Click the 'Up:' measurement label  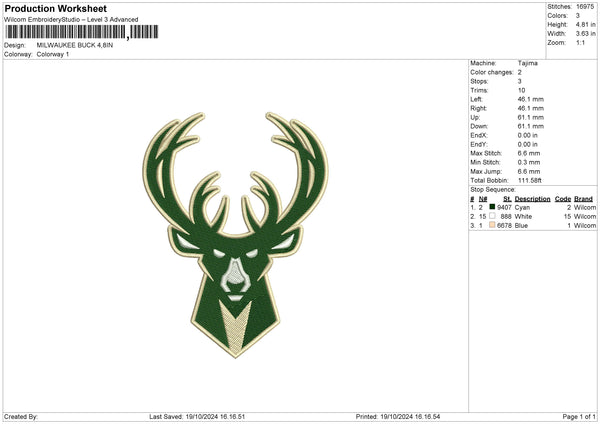tap(475, 117)
